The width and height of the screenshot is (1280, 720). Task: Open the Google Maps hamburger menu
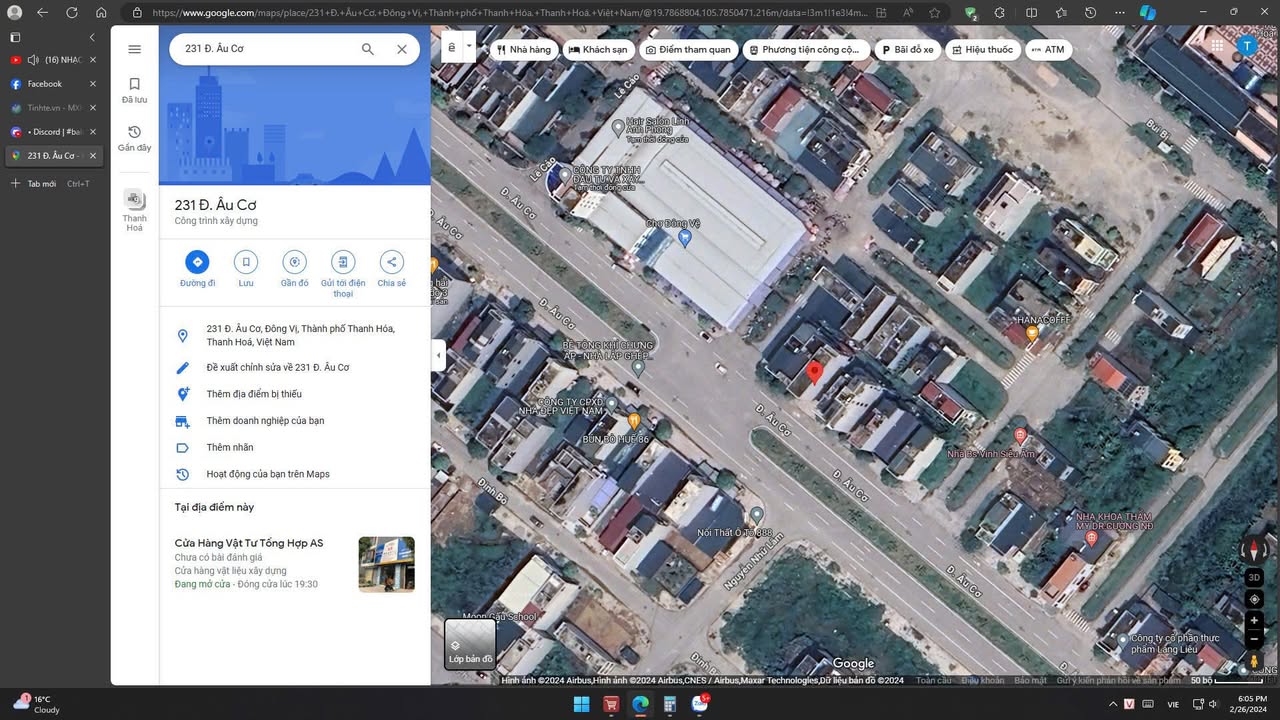[134, 48]
